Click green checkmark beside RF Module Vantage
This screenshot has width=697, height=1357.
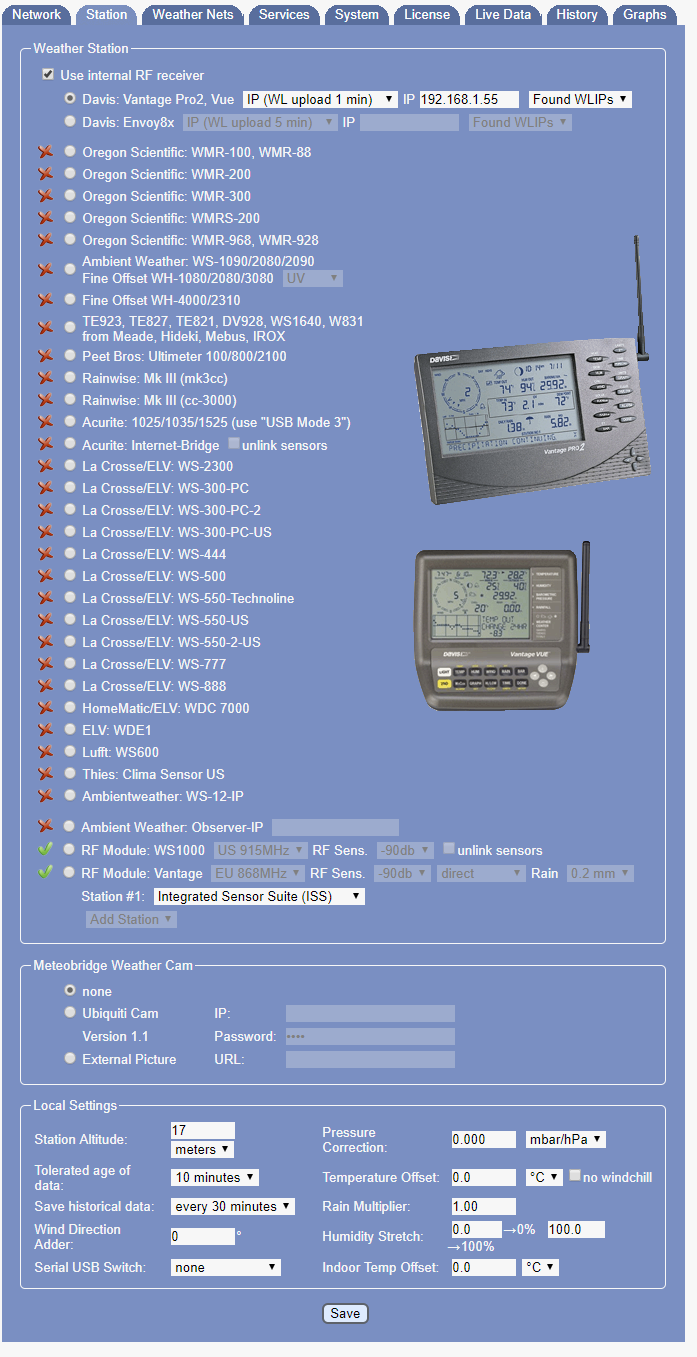[45, 873]
